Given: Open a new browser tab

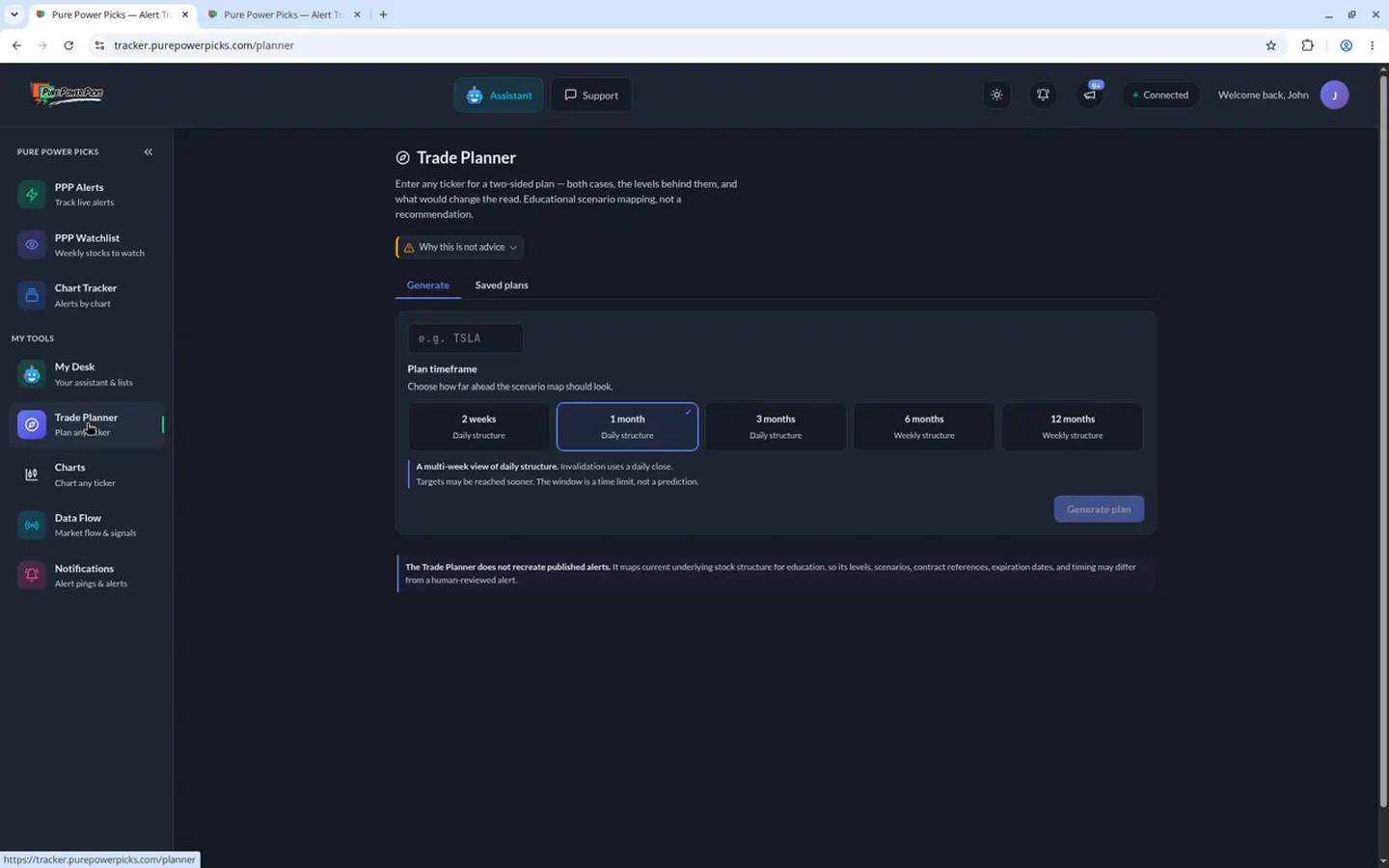Looking at the screenshot, I should pos(383,14).
